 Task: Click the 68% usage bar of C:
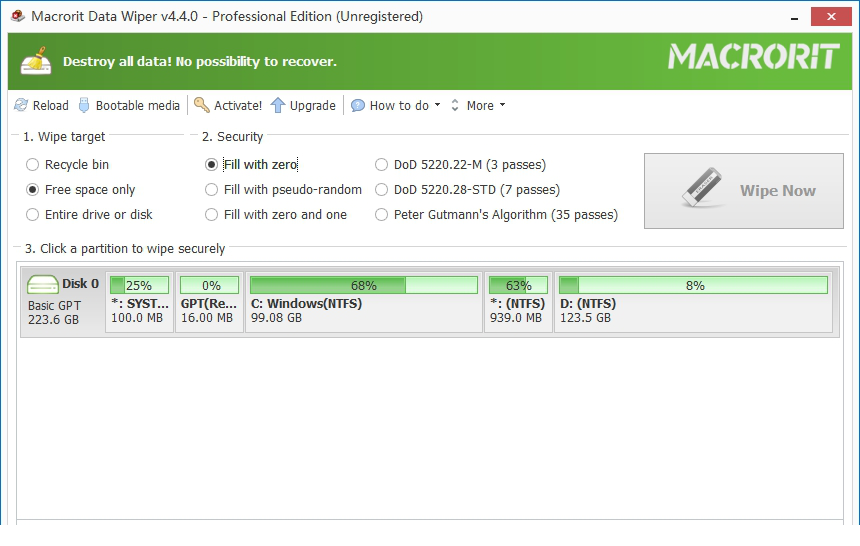(364, 285)
